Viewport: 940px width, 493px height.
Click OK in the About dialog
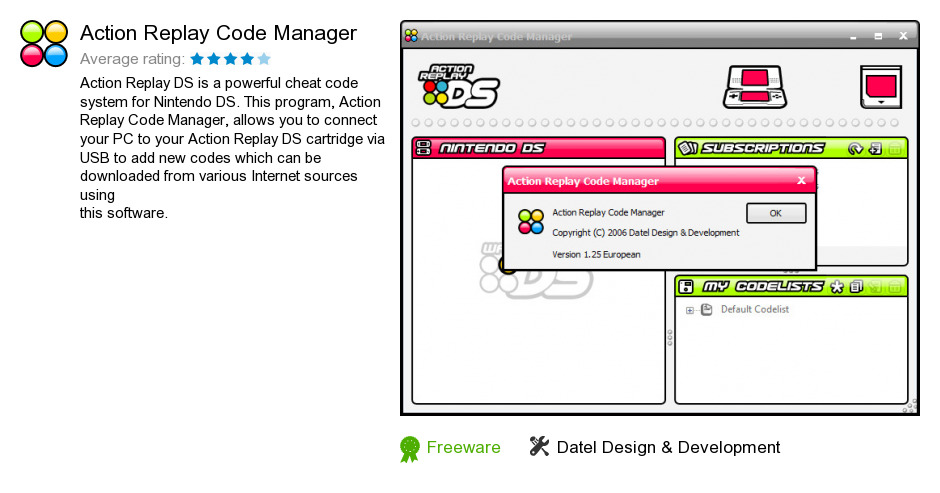tap(776, 213)
